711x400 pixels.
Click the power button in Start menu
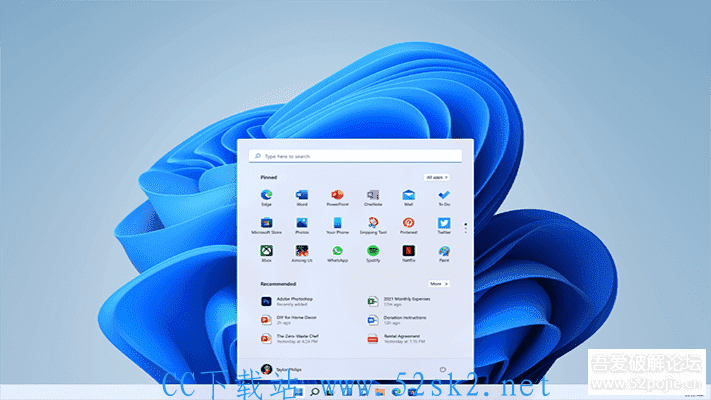click(443, 370)
